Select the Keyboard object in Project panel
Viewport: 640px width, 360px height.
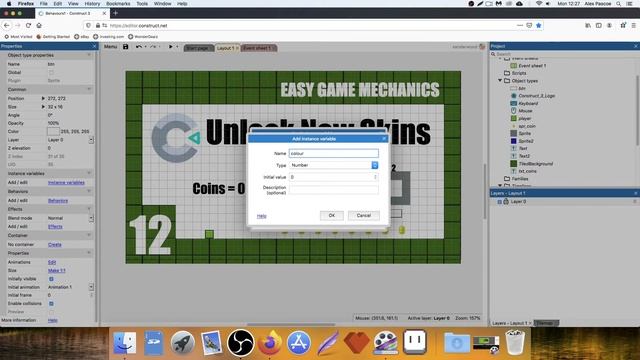528,103
